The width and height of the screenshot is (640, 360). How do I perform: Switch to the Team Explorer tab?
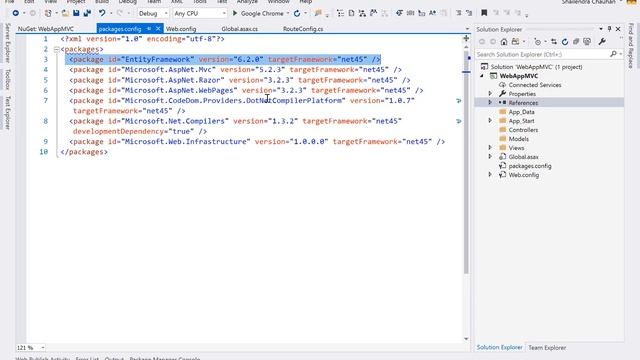(x=547, y=348)
